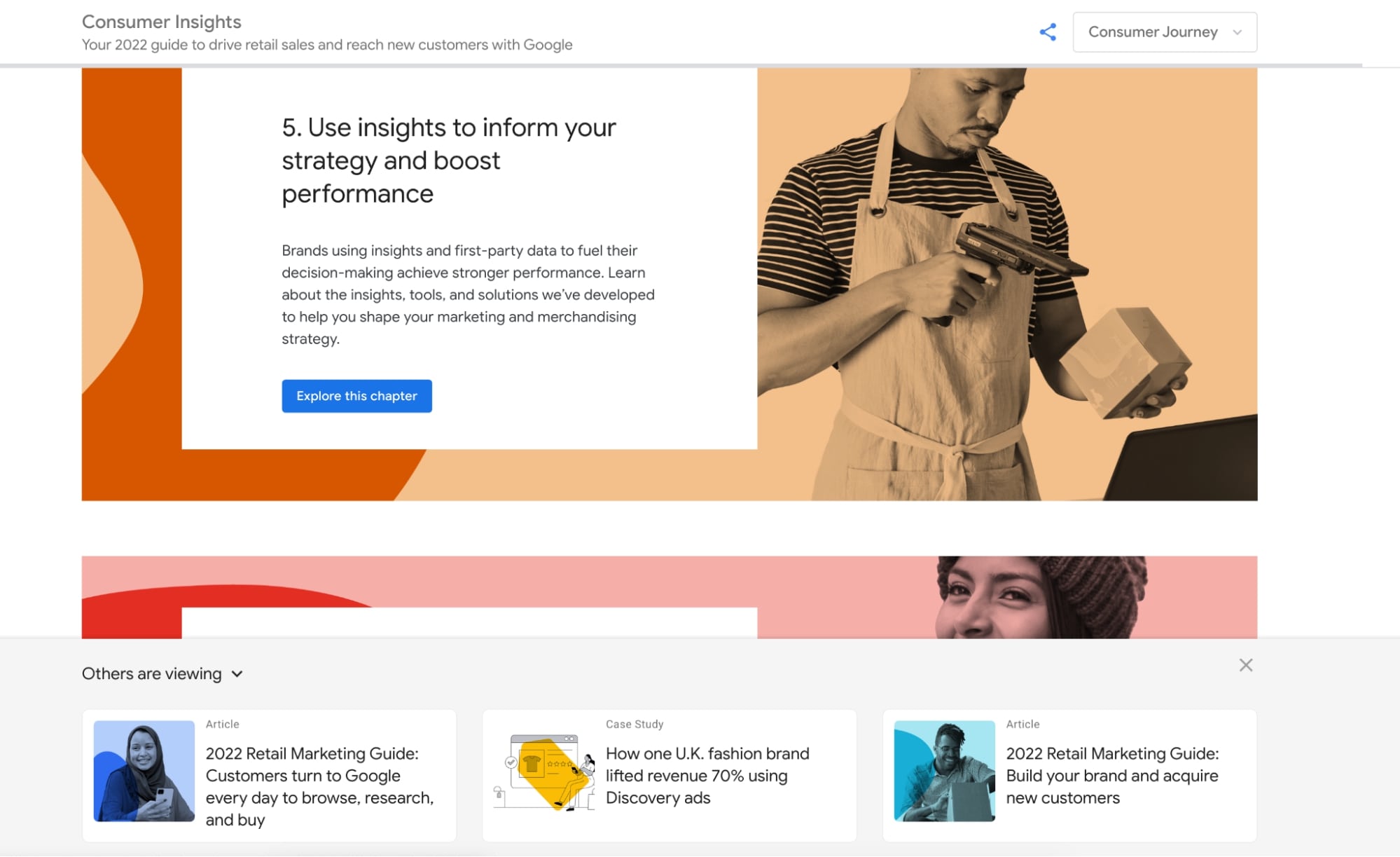The image size is (1400, 857).
Task: Click the Case Study label
Action: coord(635,724)
